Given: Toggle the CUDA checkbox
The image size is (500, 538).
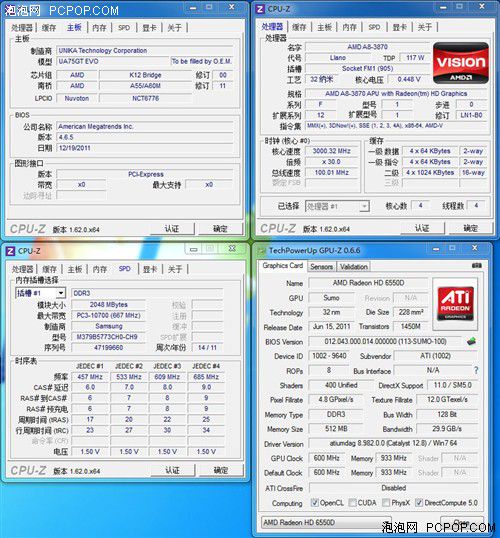Looking at the screenshot, I should [x=352, y=503].
